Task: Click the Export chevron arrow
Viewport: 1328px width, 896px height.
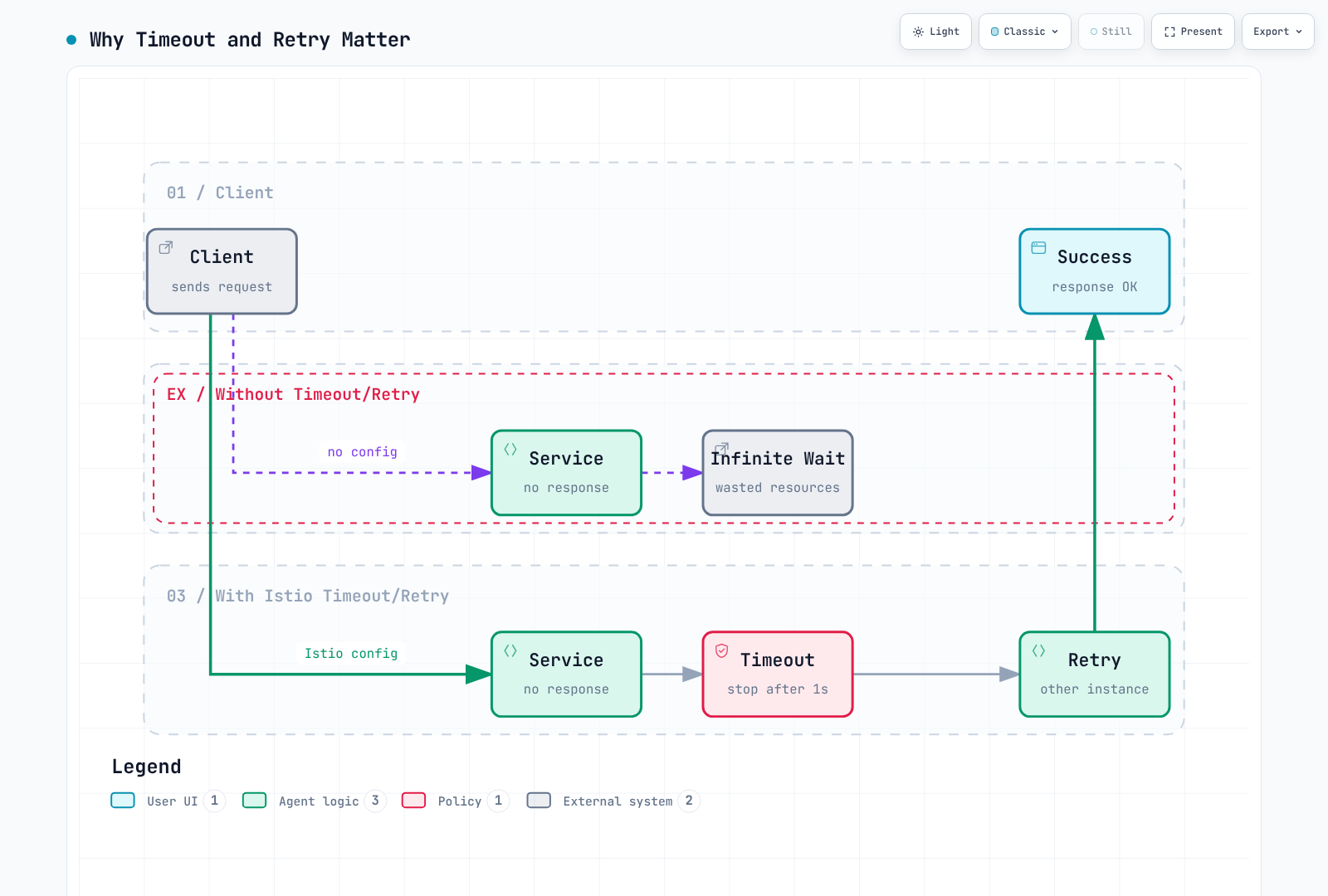Action: tap(1299, 32)
